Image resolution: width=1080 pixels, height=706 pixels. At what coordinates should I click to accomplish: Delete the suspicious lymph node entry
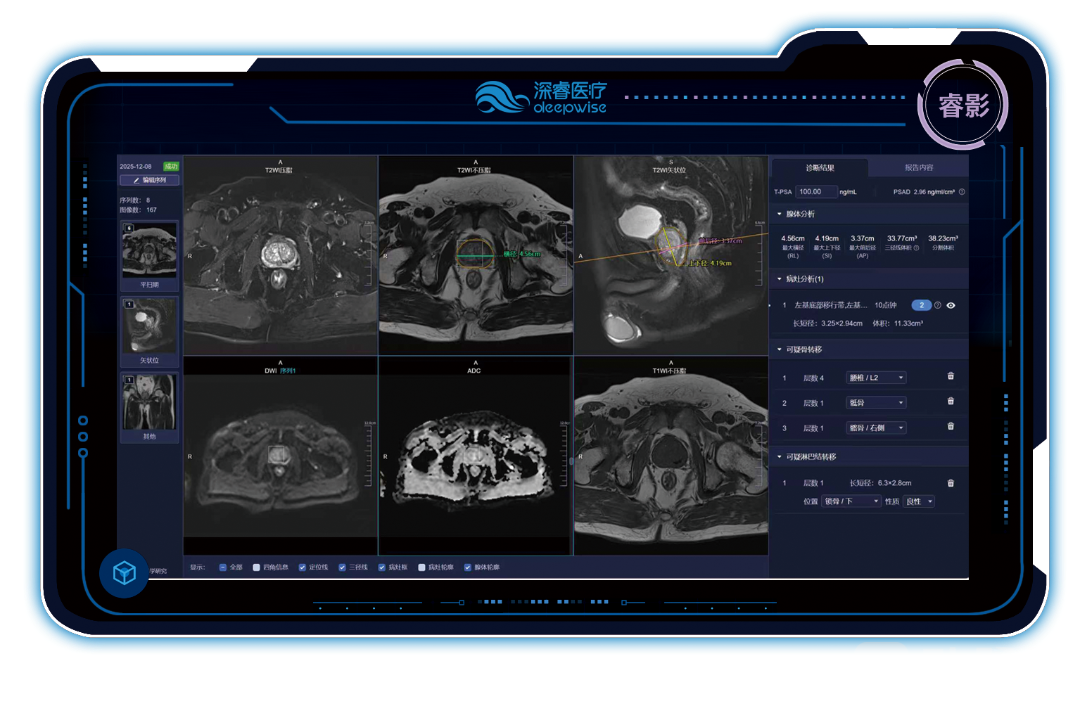(x=950, y=483)
